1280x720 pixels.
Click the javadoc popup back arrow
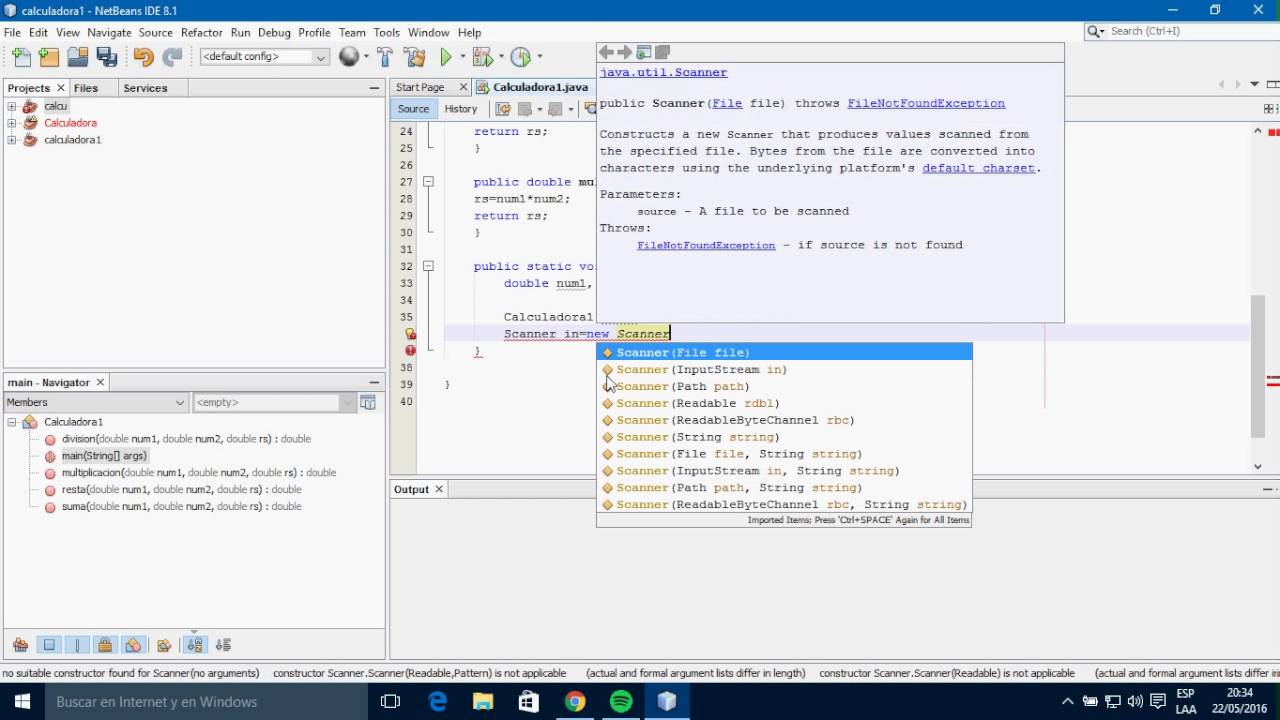tap(606, 52)
